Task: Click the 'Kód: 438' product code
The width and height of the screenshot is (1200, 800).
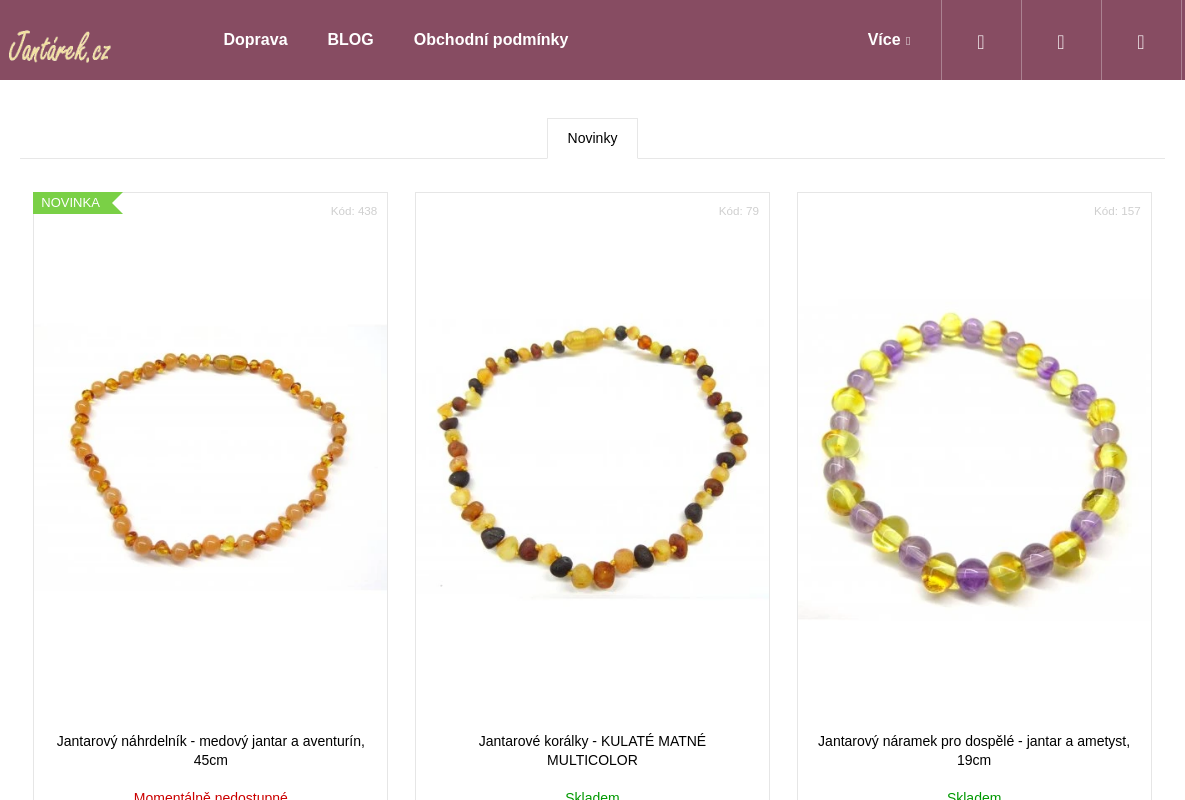Action: tap(354, 211)
